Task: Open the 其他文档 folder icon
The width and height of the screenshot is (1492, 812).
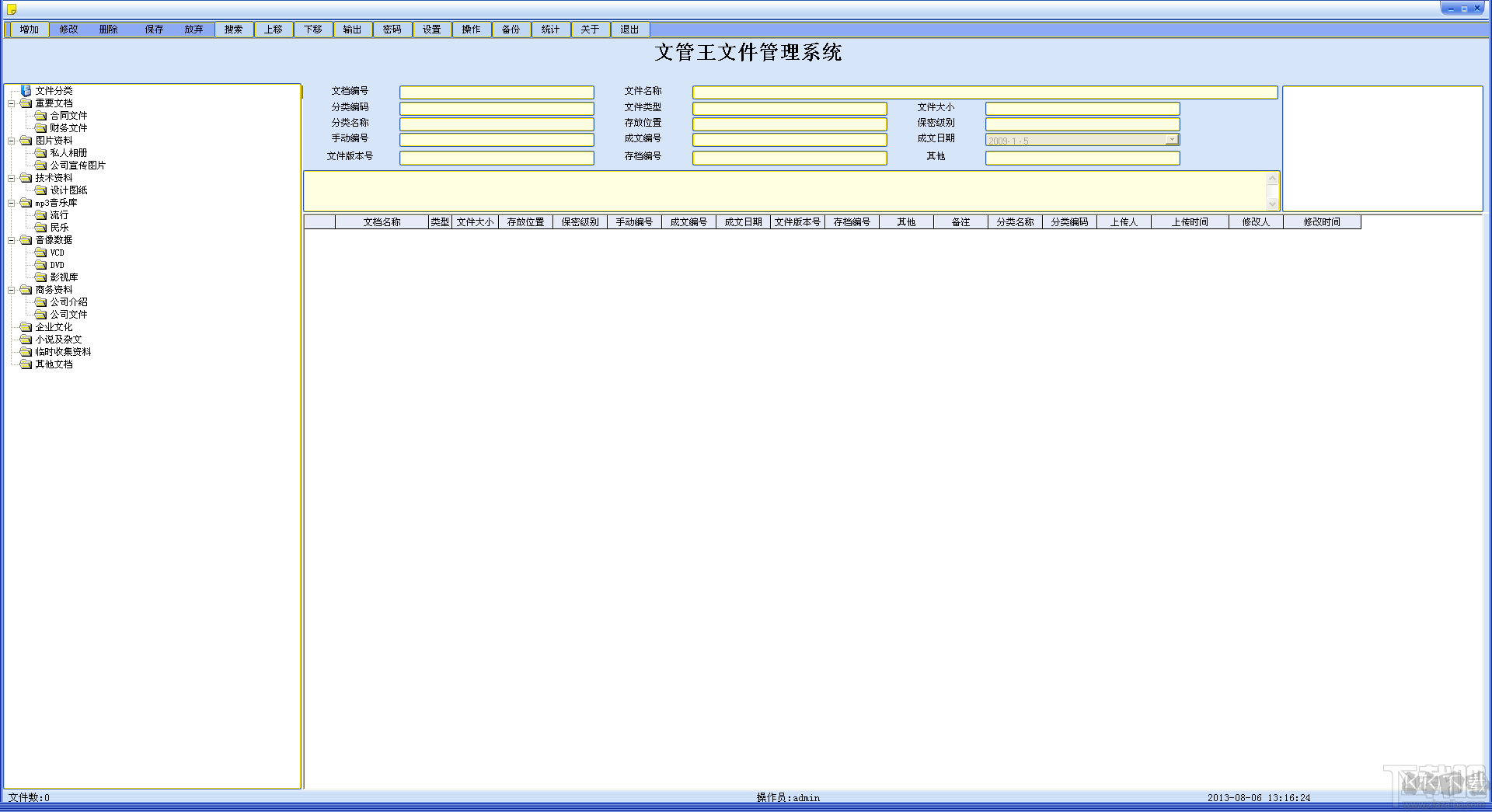Action: coord(26,364)
